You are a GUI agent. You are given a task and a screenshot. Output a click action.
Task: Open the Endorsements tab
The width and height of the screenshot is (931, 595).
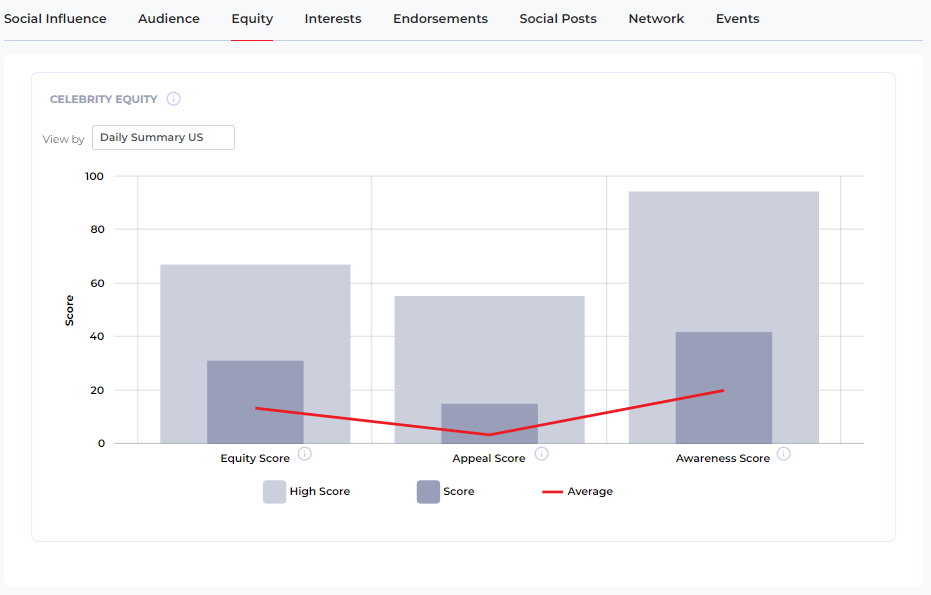[x=440, y=18]
